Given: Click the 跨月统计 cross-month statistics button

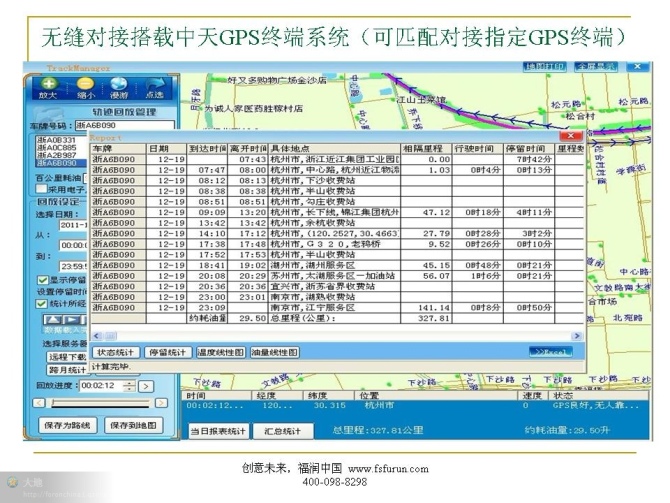Looking at the screenshot, I should pyautogui.click(x=67, y=370).
